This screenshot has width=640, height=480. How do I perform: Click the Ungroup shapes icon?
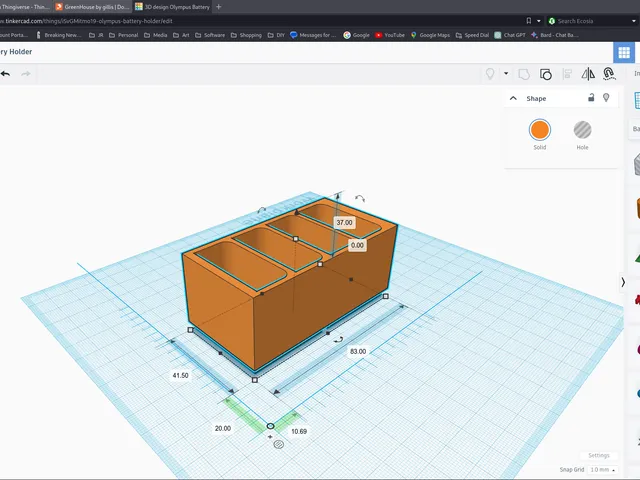[546, 74]
